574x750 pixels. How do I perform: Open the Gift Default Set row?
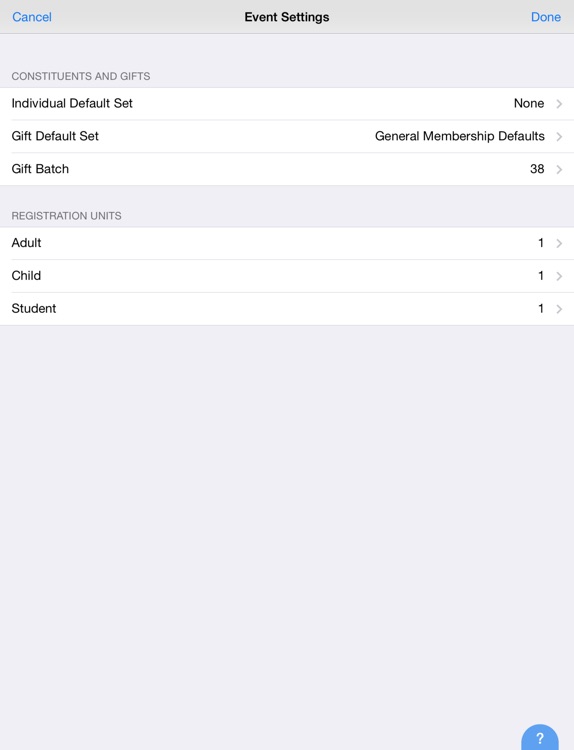pos(287,136)
